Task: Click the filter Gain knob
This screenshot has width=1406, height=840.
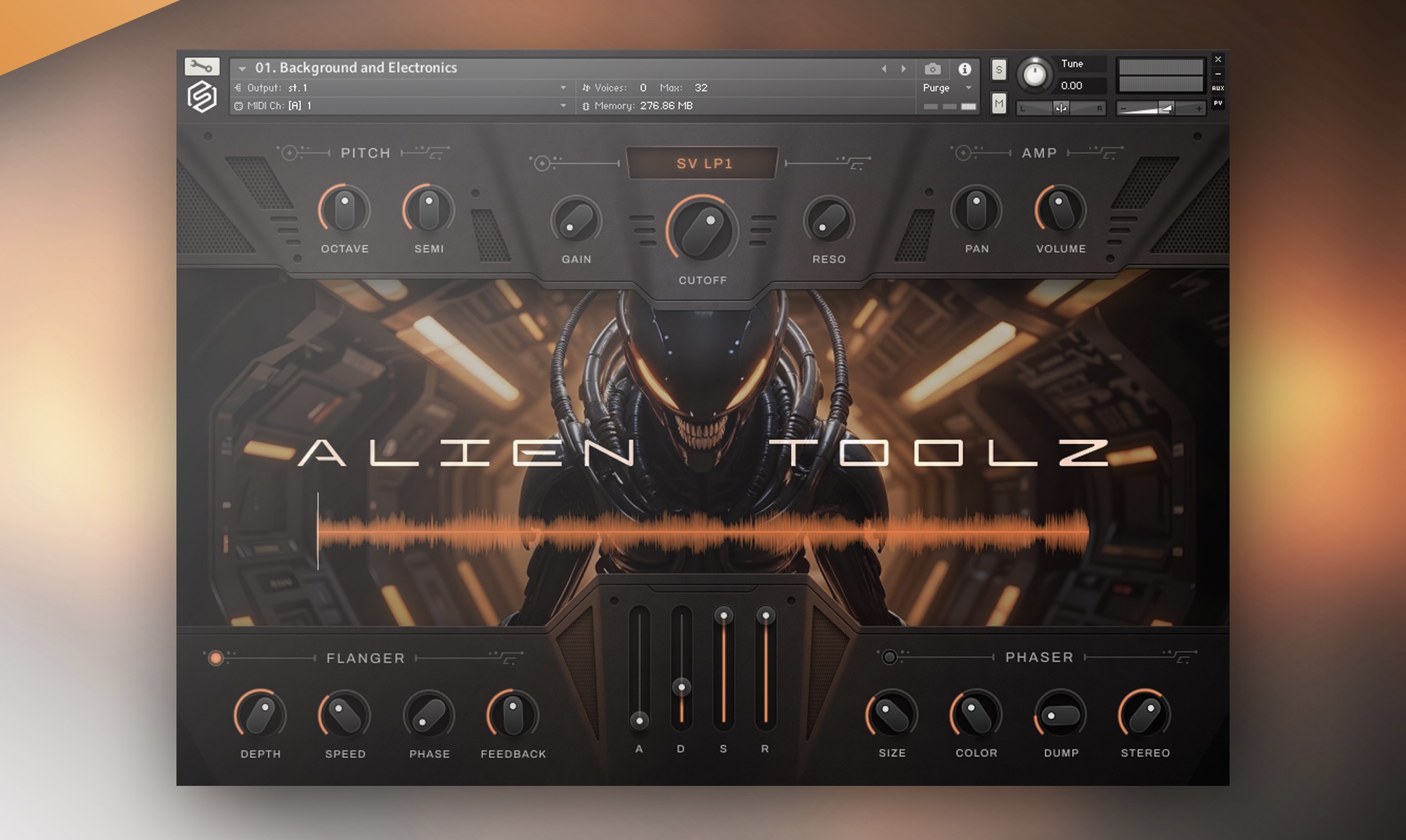Action: pyautogui.click(x=576, y=221)
